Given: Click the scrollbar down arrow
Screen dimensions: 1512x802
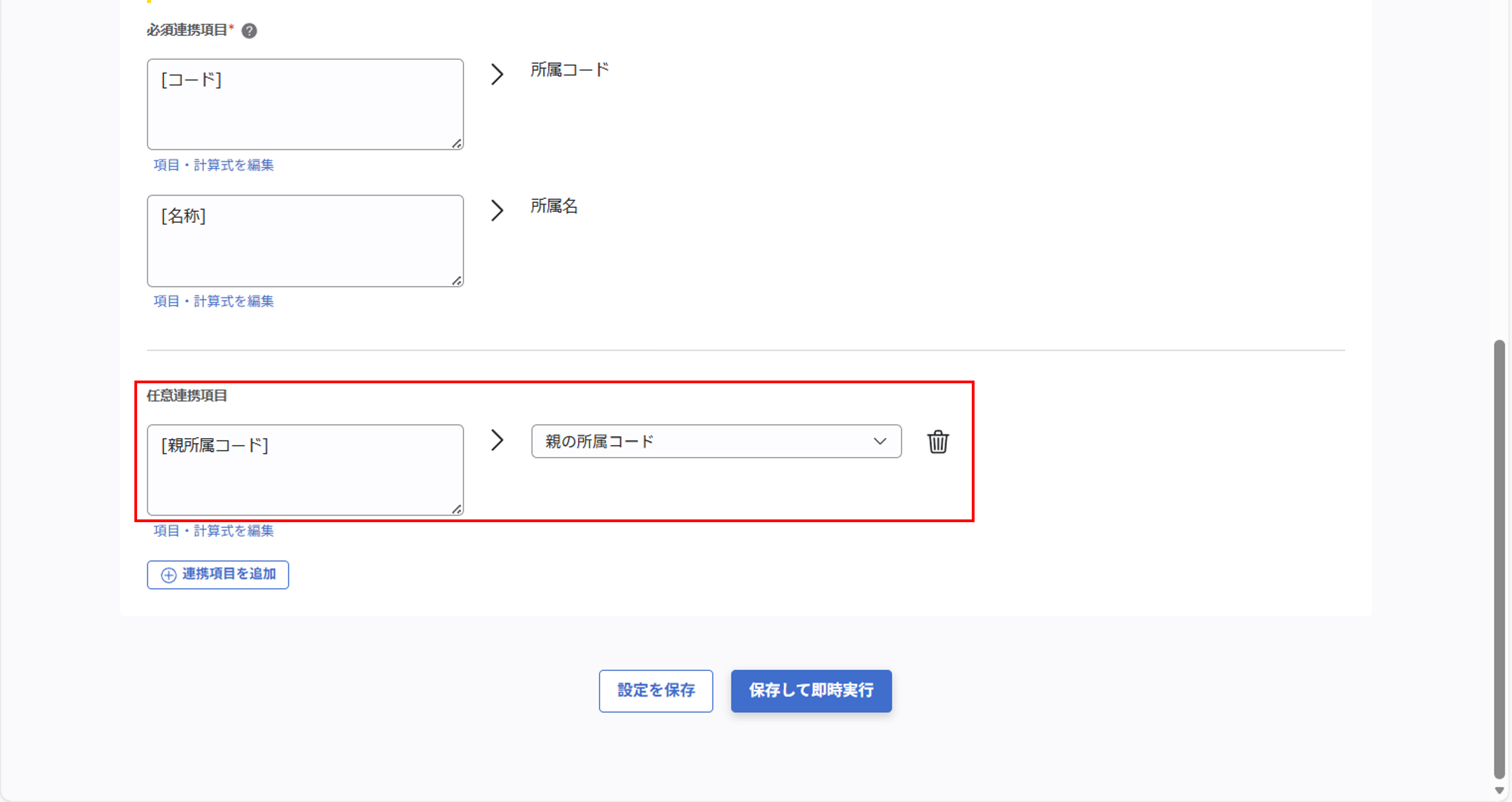Looking at the screenshot, I should point(1499,791).
